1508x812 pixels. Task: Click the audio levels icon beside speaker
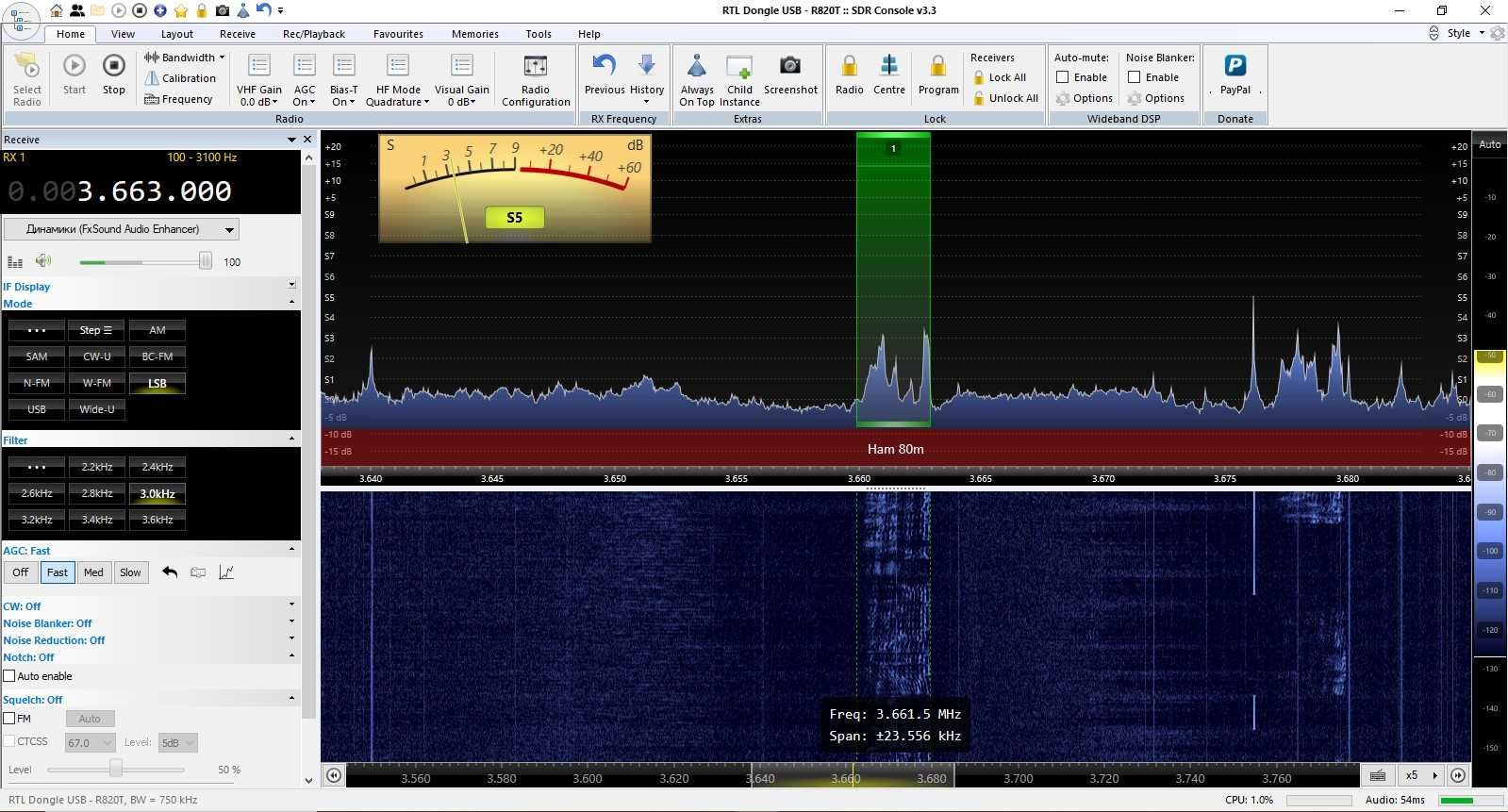15,262
